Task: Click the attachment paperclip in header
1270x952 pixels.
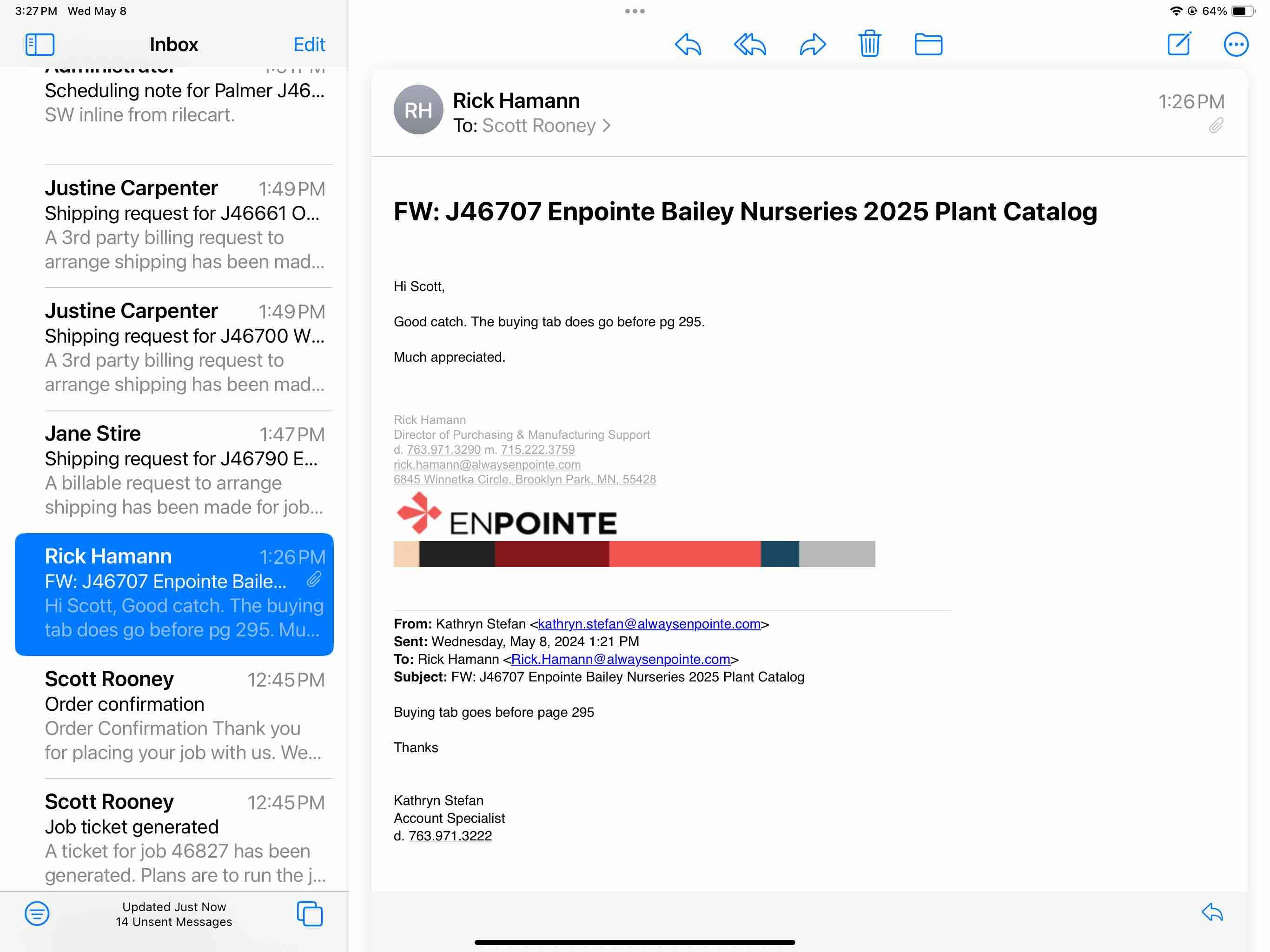Action: [x=1216, y=126]
